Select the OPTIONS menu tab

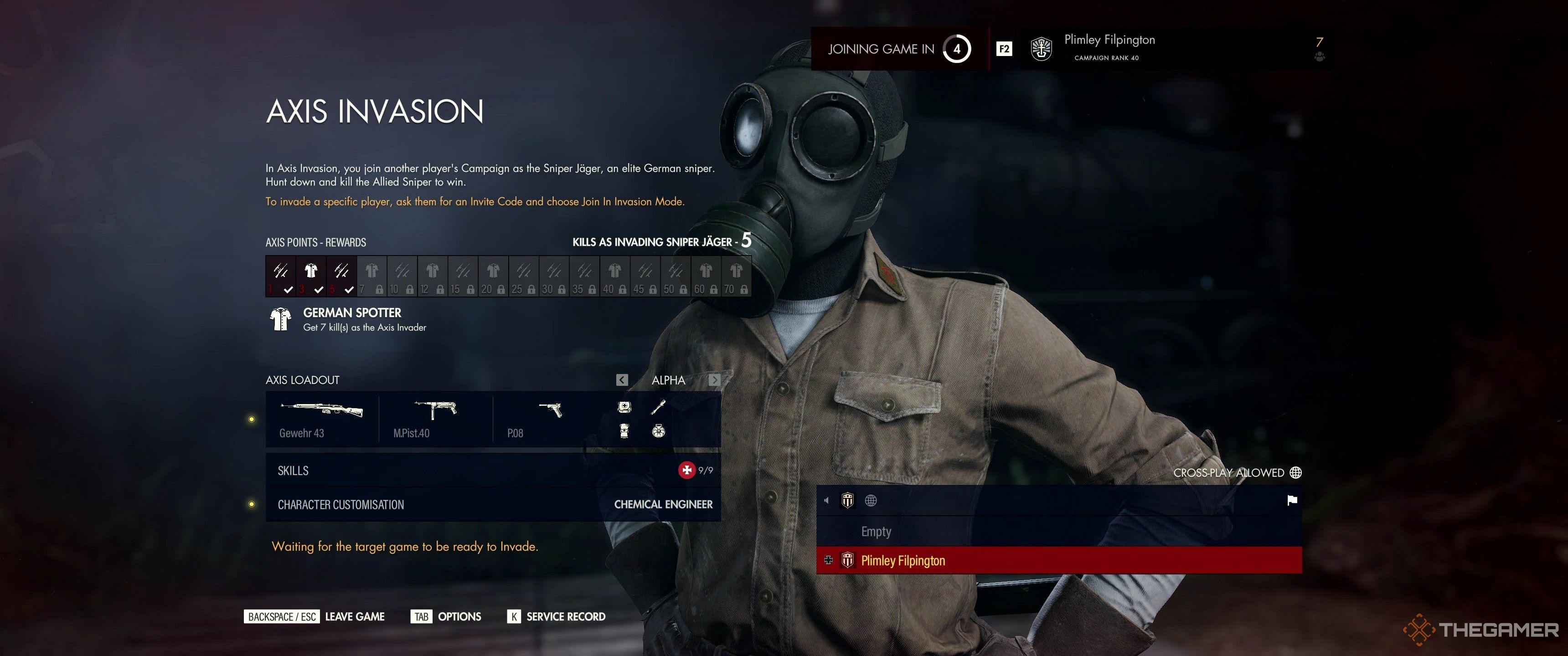click(459, 617)
